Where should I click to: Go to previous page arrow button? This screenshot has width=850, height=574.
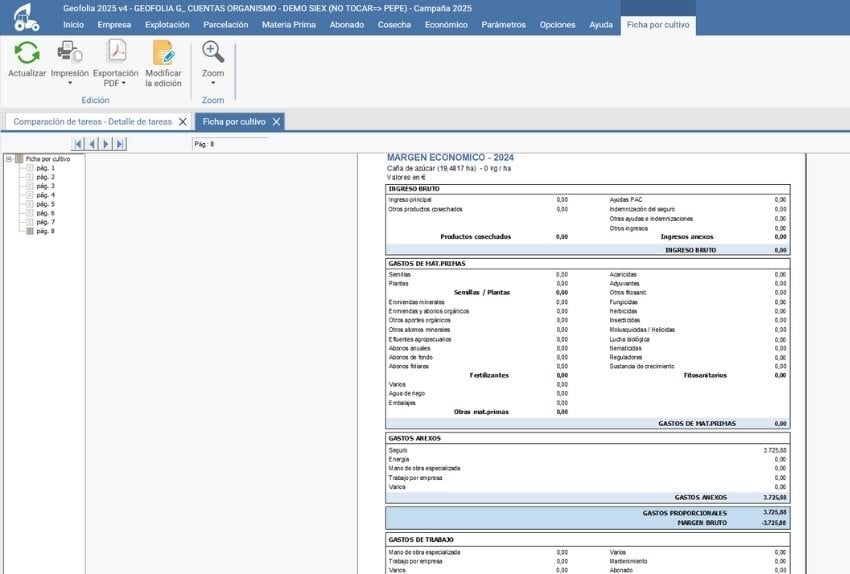point(92,144)
